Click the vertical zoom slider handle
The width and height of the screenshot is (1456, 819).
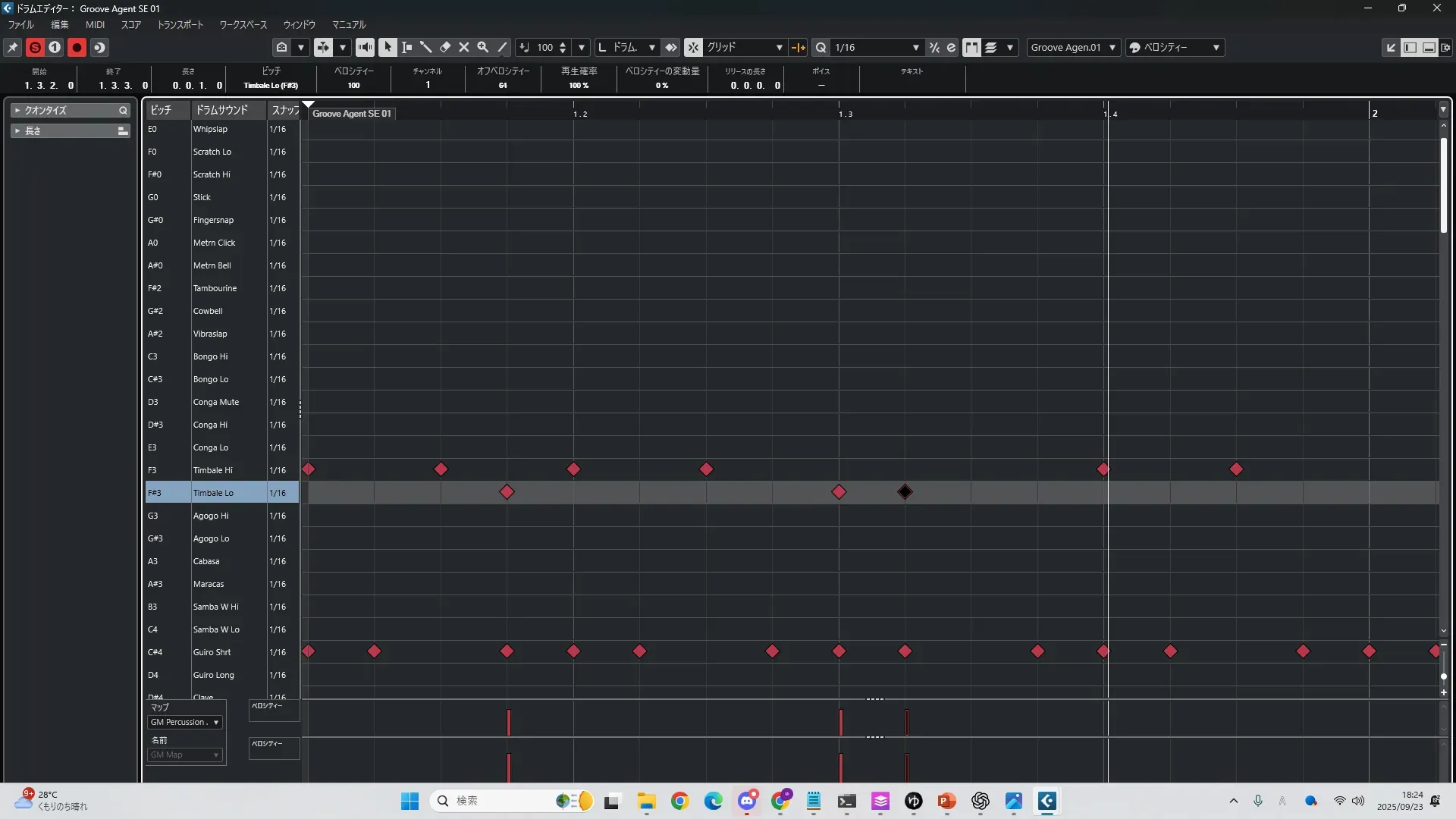[x=1443, y=676]
